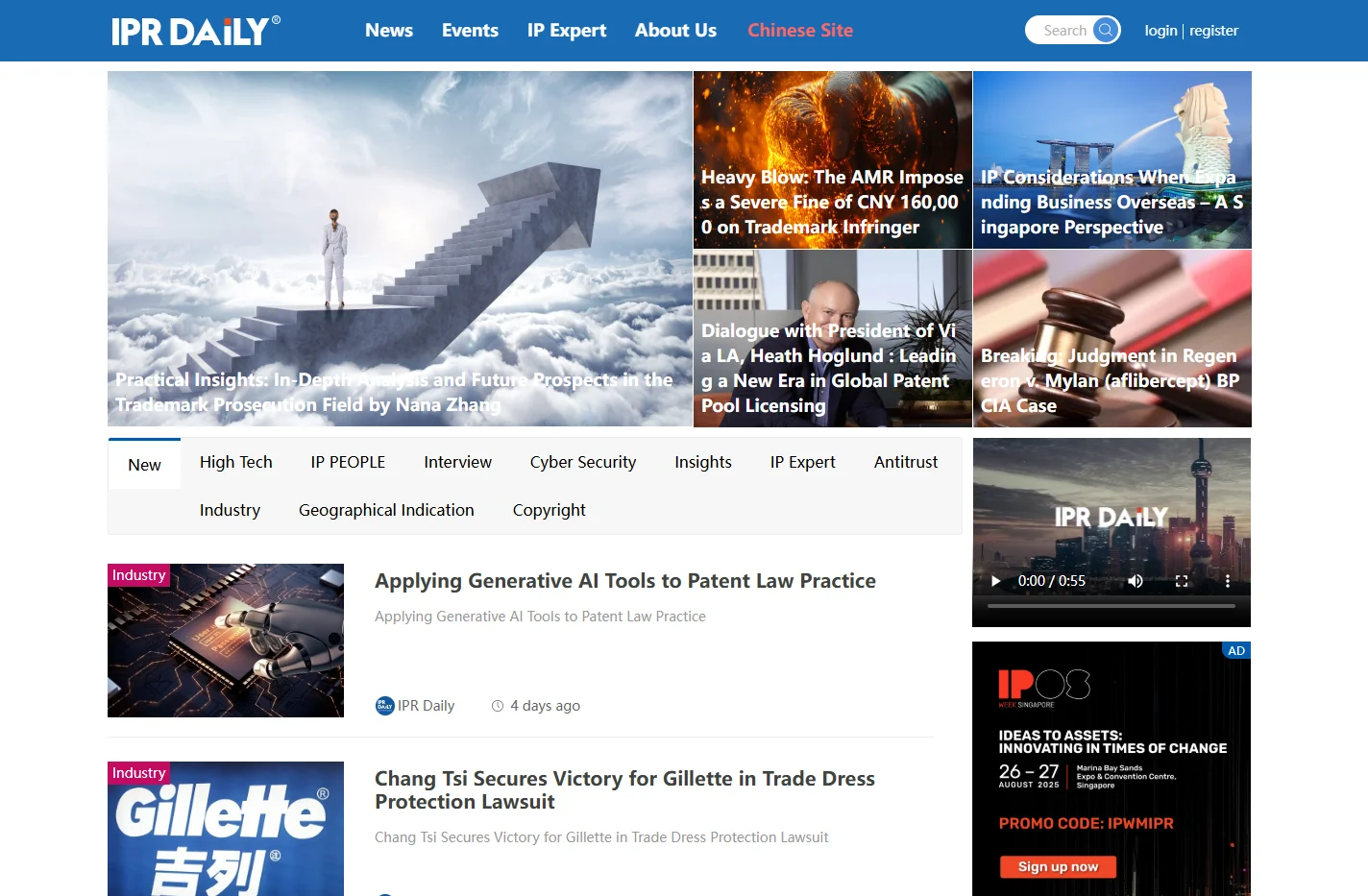This screenshot has width=1368, height=896.
Task: Open the Events menu
Action: 470,30
